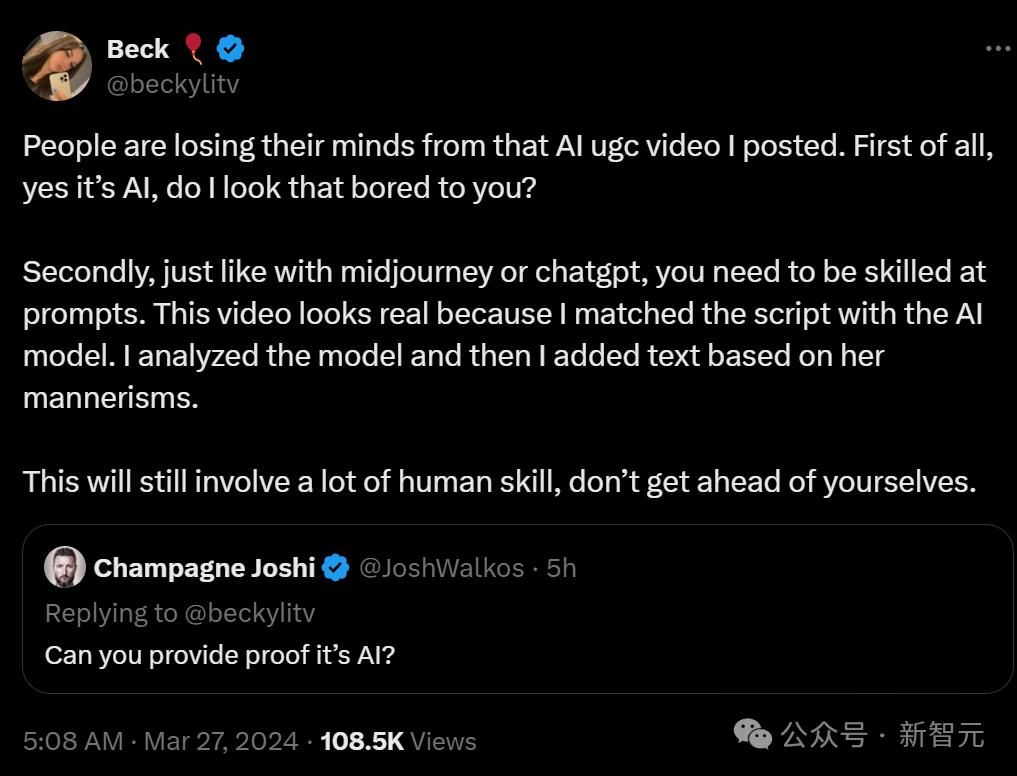Open the Champagne Joshi display name
This screenshot has width=1017, height=776.
click(204, 568)
